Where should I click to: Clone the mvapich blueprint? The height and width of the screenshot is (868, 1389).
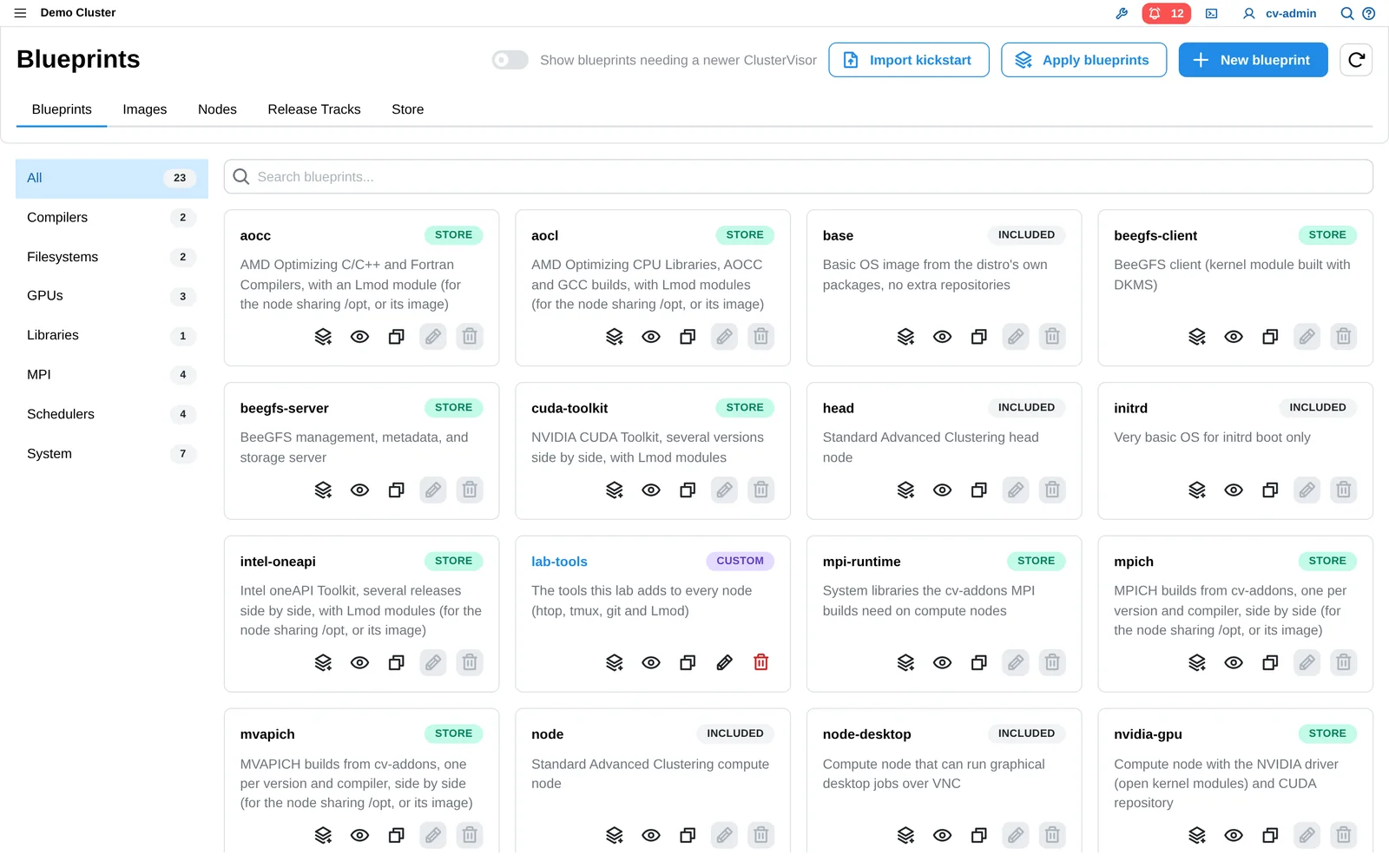(396, 835)
